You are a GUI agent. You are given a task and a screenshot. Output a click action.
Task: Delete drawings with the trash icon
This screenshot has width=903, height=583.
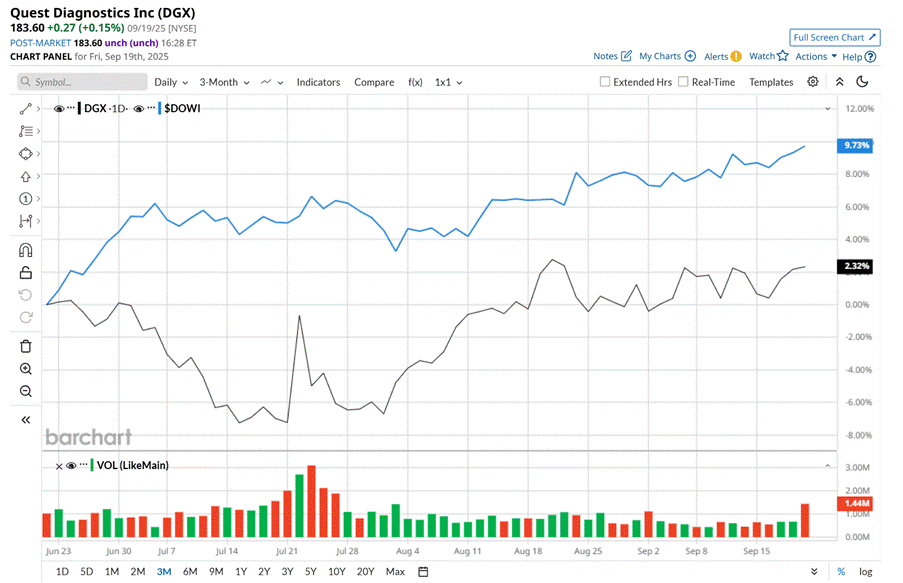pos(25,346)
